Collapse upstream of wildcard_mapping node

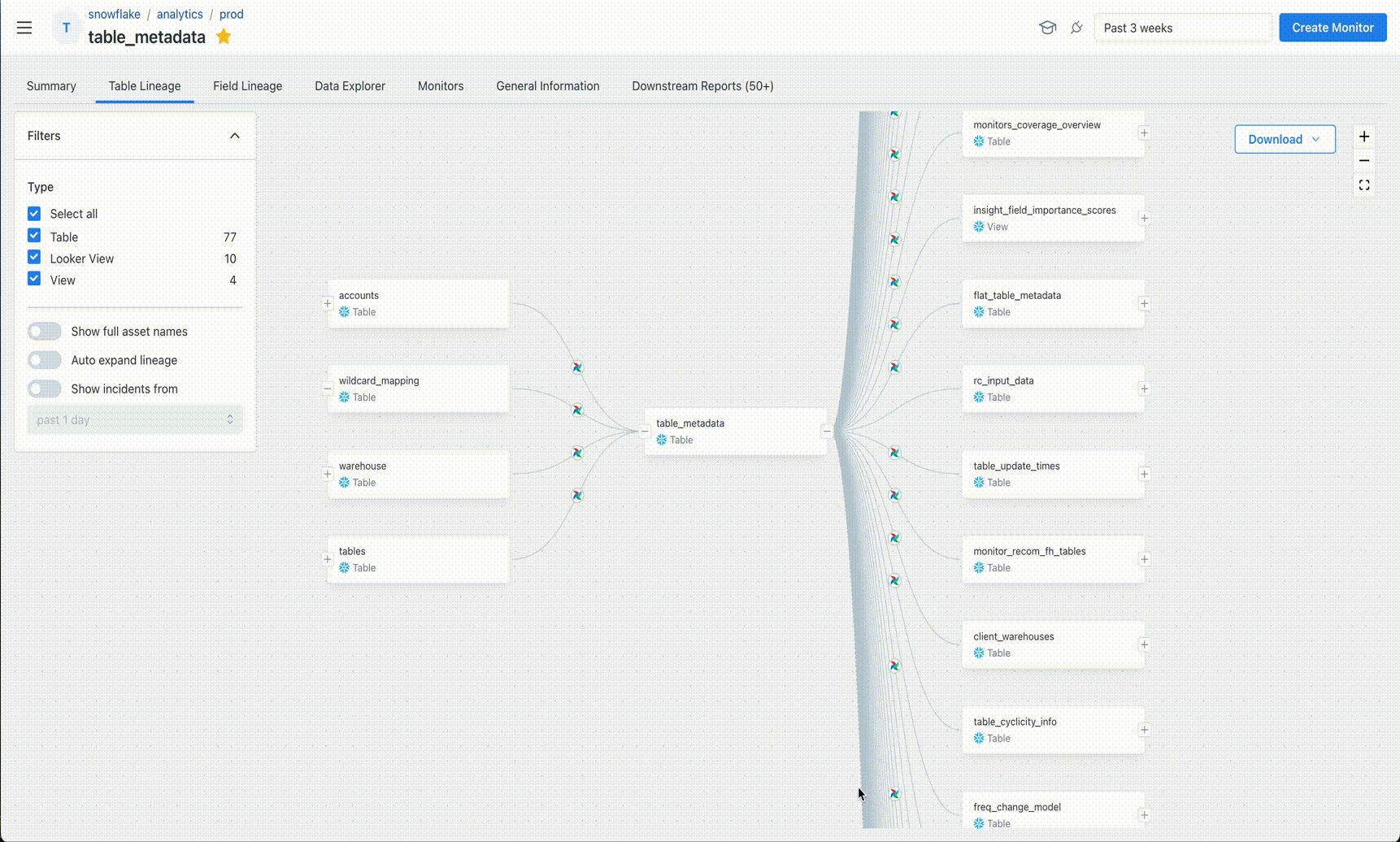tap(328, 389)
